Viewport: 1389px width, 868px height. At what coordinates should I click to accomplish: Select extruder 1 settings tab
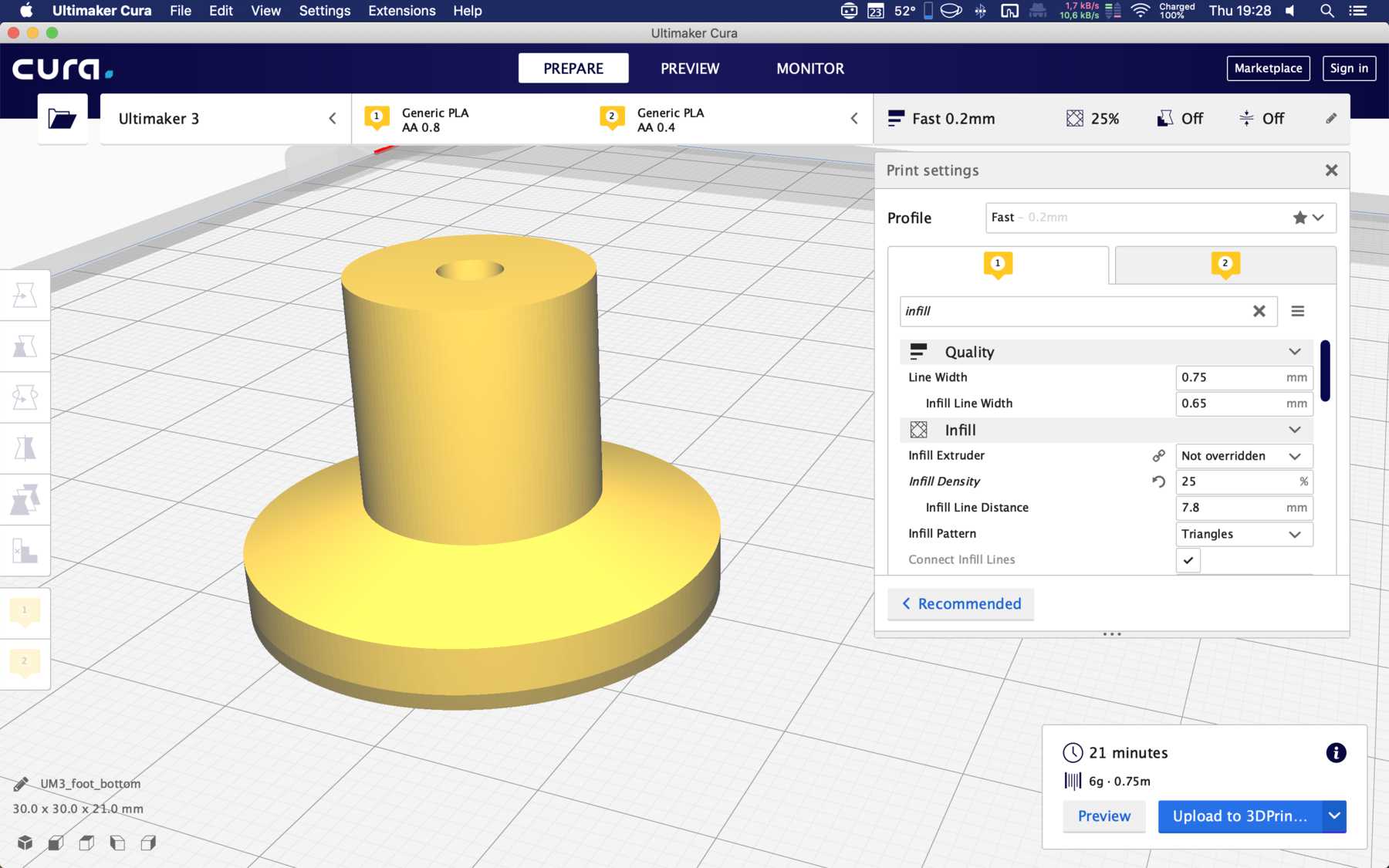[x=998, y=265]
